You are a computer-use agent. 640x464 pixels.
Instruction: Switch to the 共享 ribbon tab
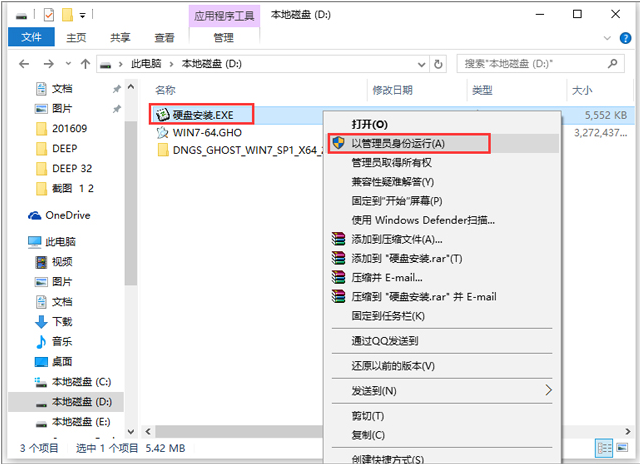tap(120, 38)
